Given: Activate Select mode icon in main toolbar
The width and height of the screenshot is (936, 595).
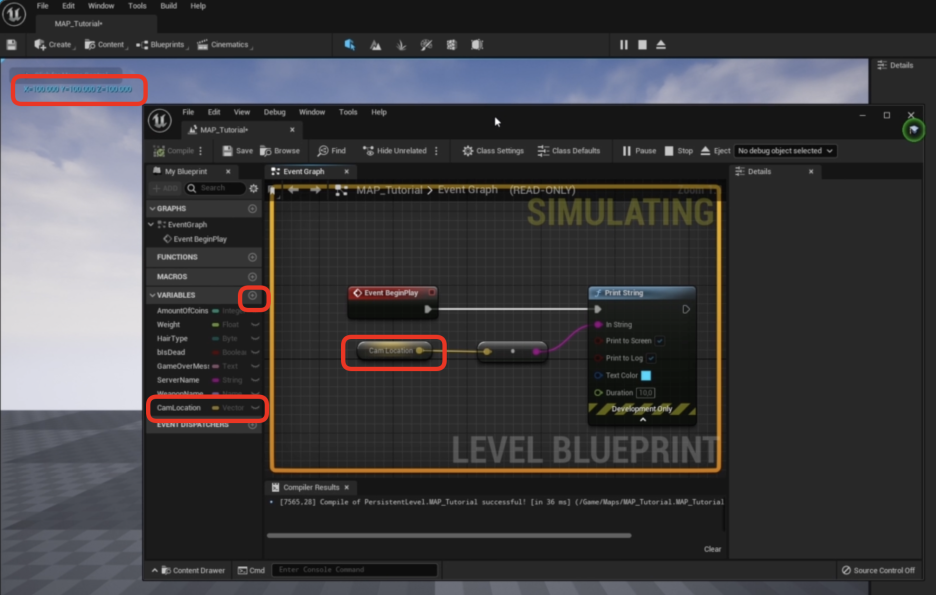Looking at the screenshot, I should click(350, 45).
